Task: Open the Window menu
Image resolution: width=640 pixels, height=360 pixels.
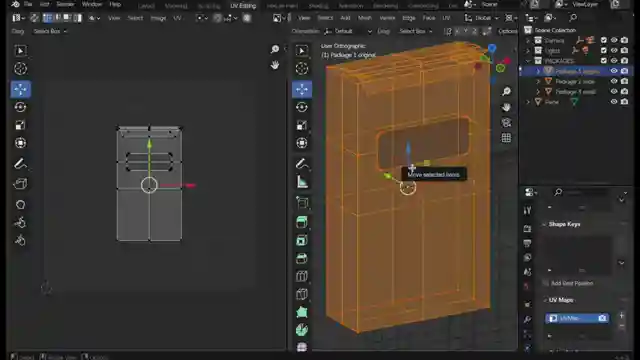Action: (92, 4)
